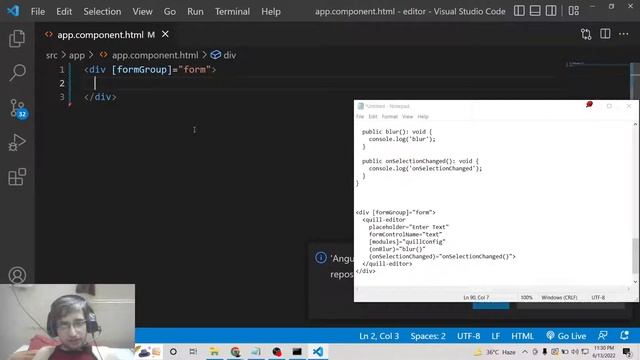Change end of line sequence LF

pos(496,336)
